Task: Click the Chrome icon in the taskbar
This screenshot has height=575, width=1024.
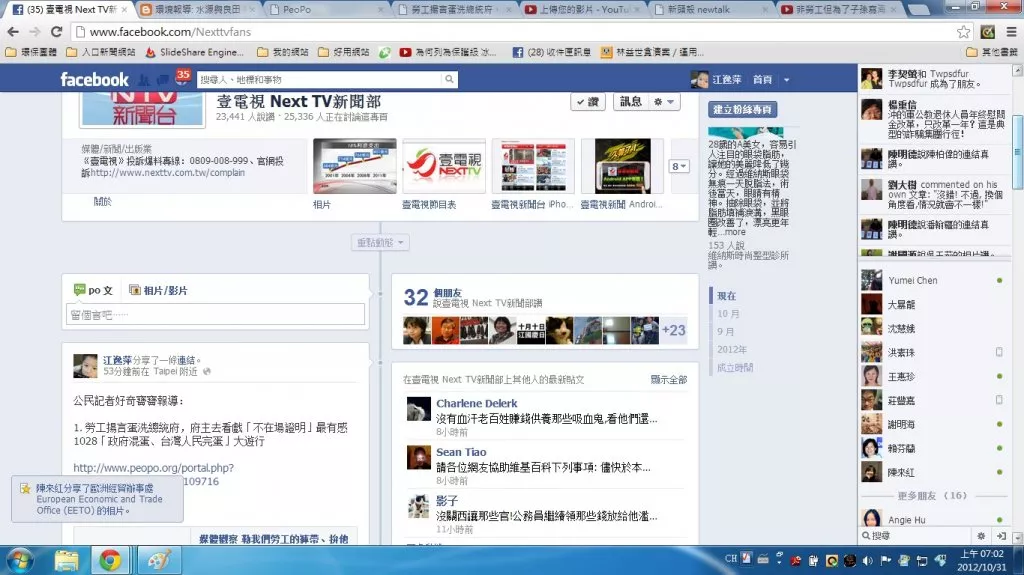Action: (110, 561)
